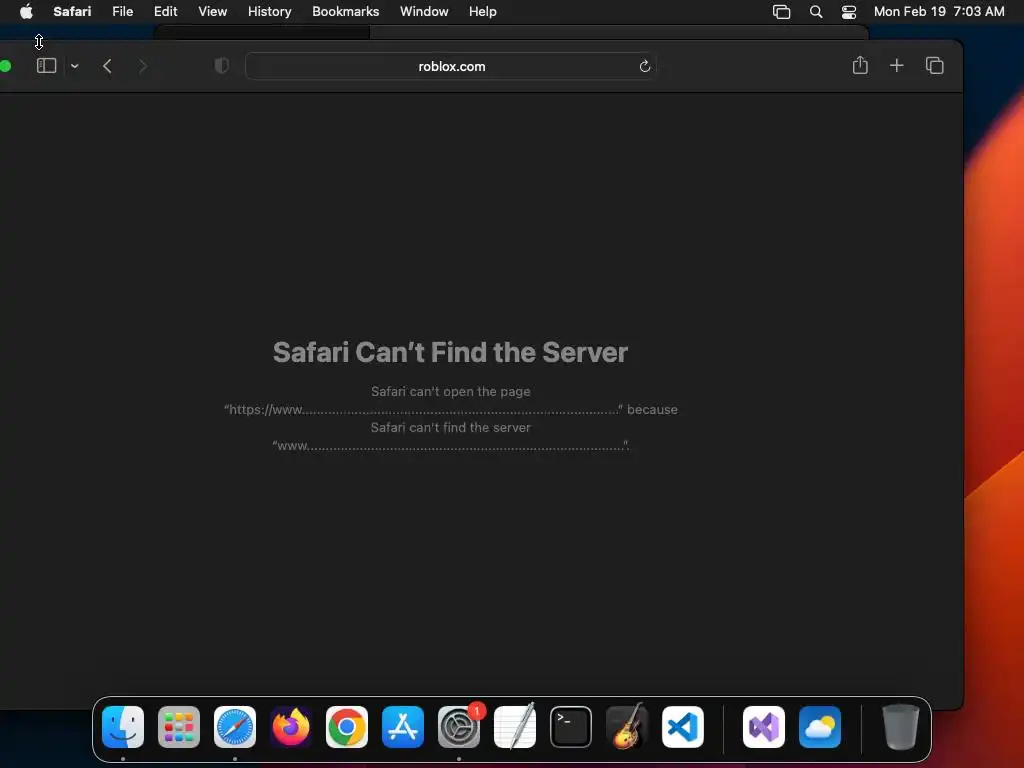Open System Settings from the Dock
Image resolution: width=1024 pixels, height=768 pixels.
coord(458,727)
